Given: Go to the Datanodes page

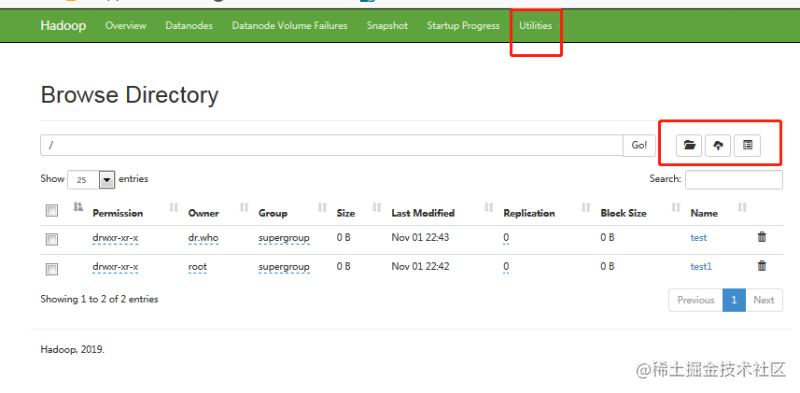Looking at the screenshot, I should point(189,26).
